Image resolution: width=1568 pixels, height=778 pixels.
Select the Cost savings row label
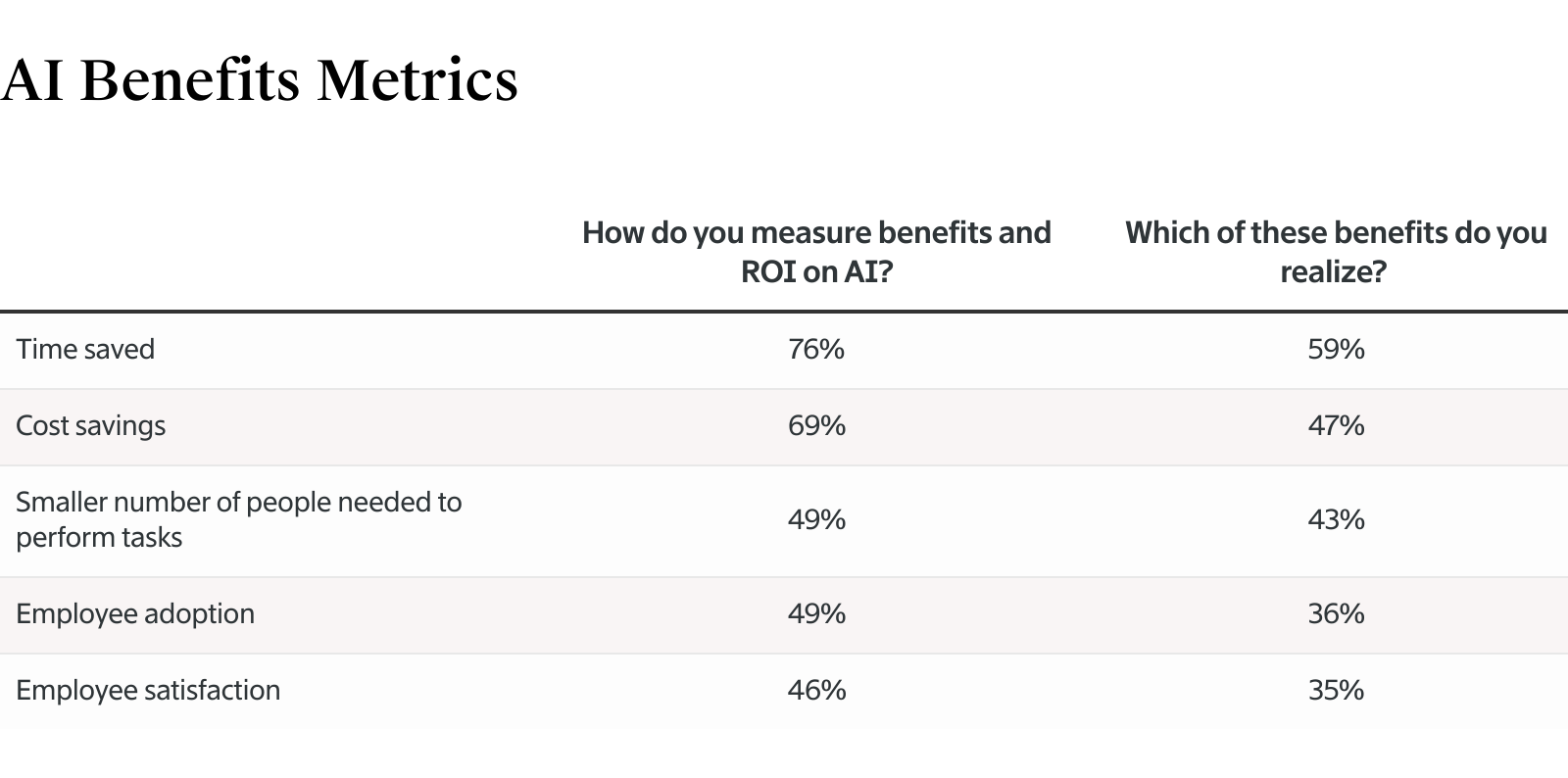tap(91, 426)
